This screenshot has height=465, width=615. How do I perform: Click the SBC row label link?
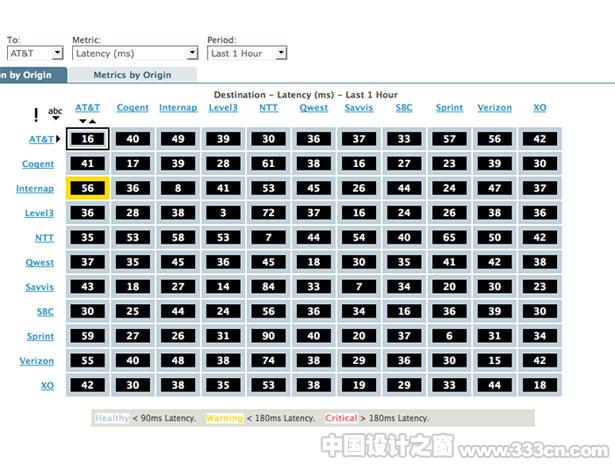45,312
